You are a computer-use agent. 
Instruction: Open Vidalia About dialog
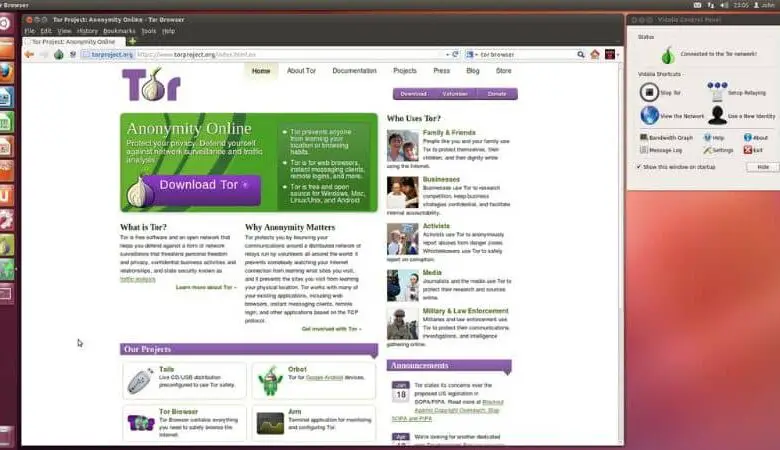[x=756, y=137]
